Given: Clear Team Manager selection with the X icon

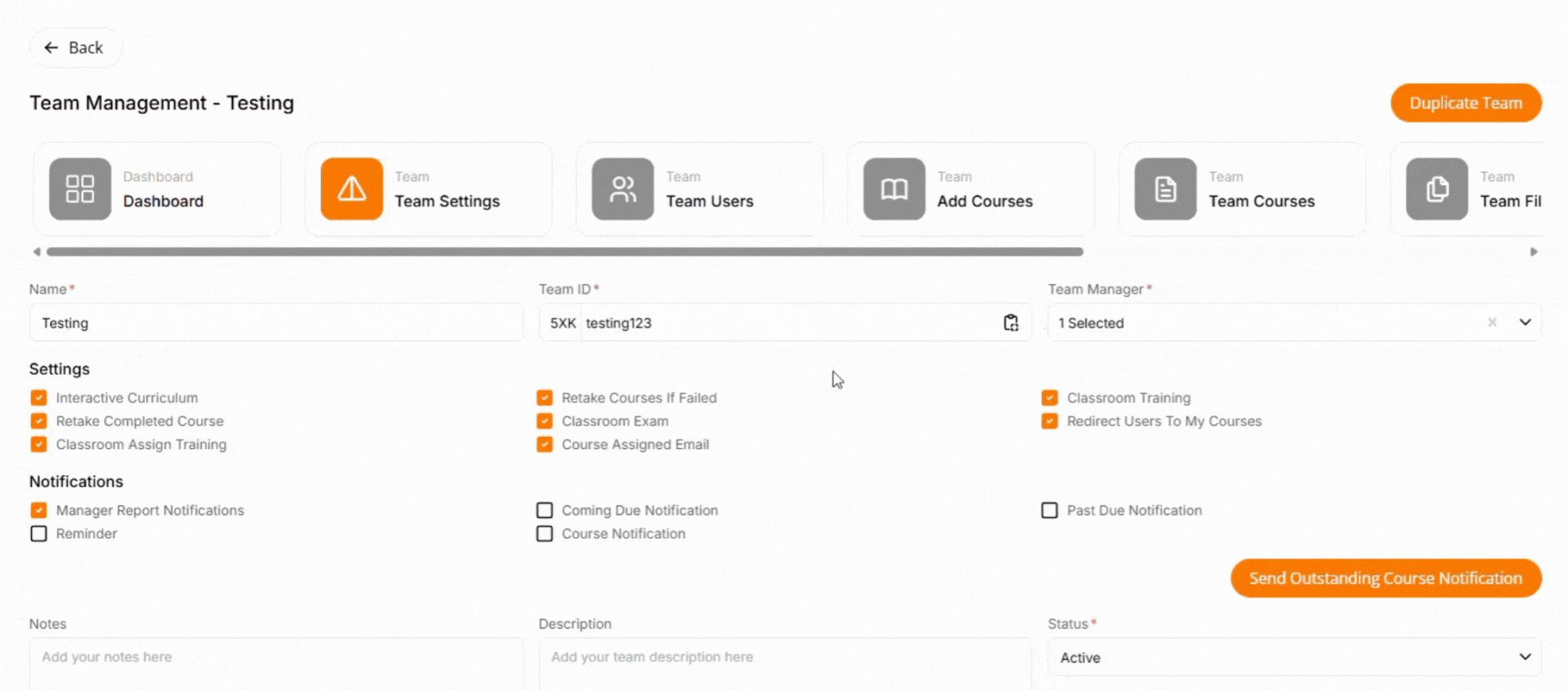Looking at the screenshot, I should point(1492,323).
